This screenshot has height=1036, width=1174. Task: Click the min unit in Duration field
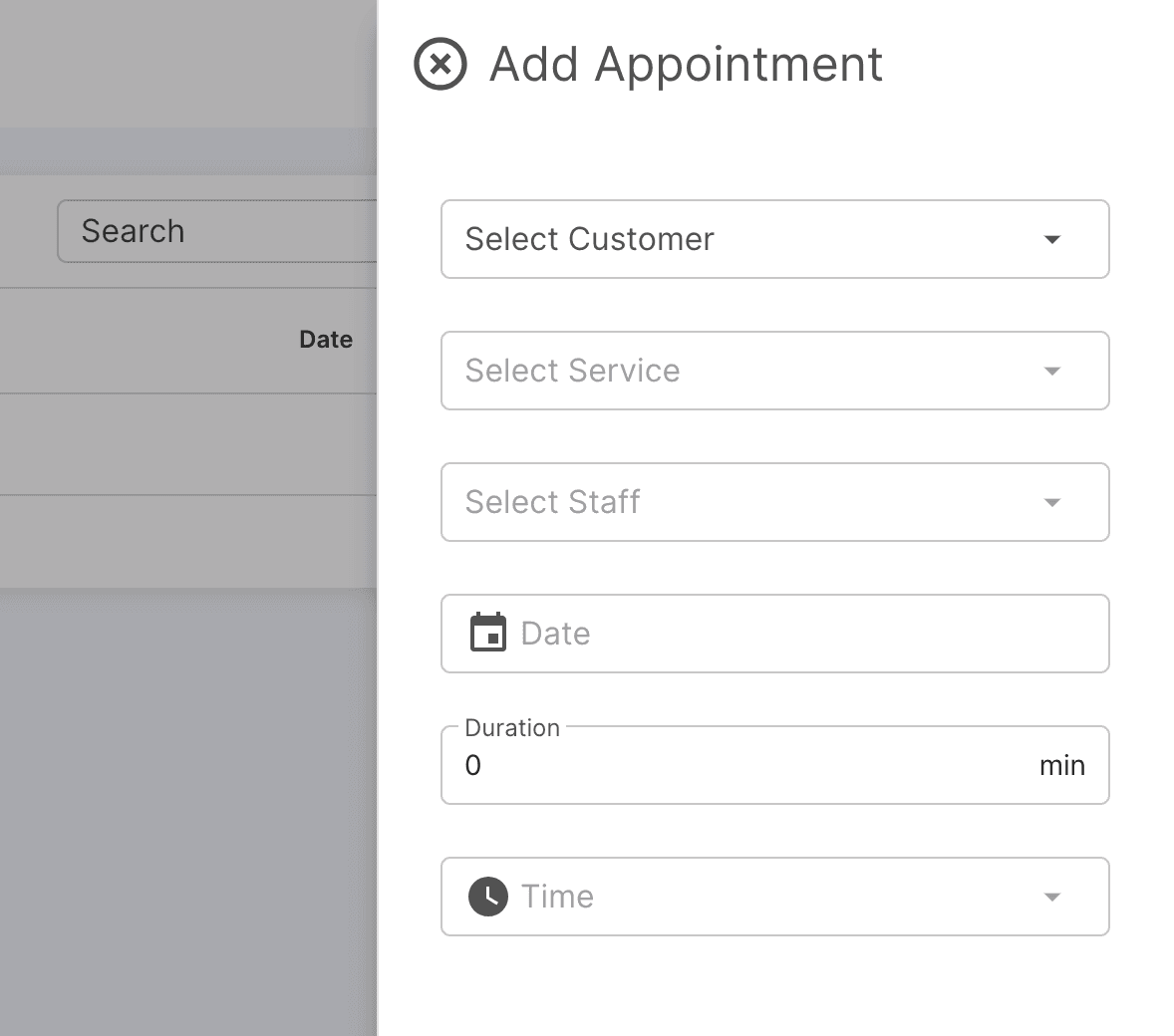pos(1061,766)
